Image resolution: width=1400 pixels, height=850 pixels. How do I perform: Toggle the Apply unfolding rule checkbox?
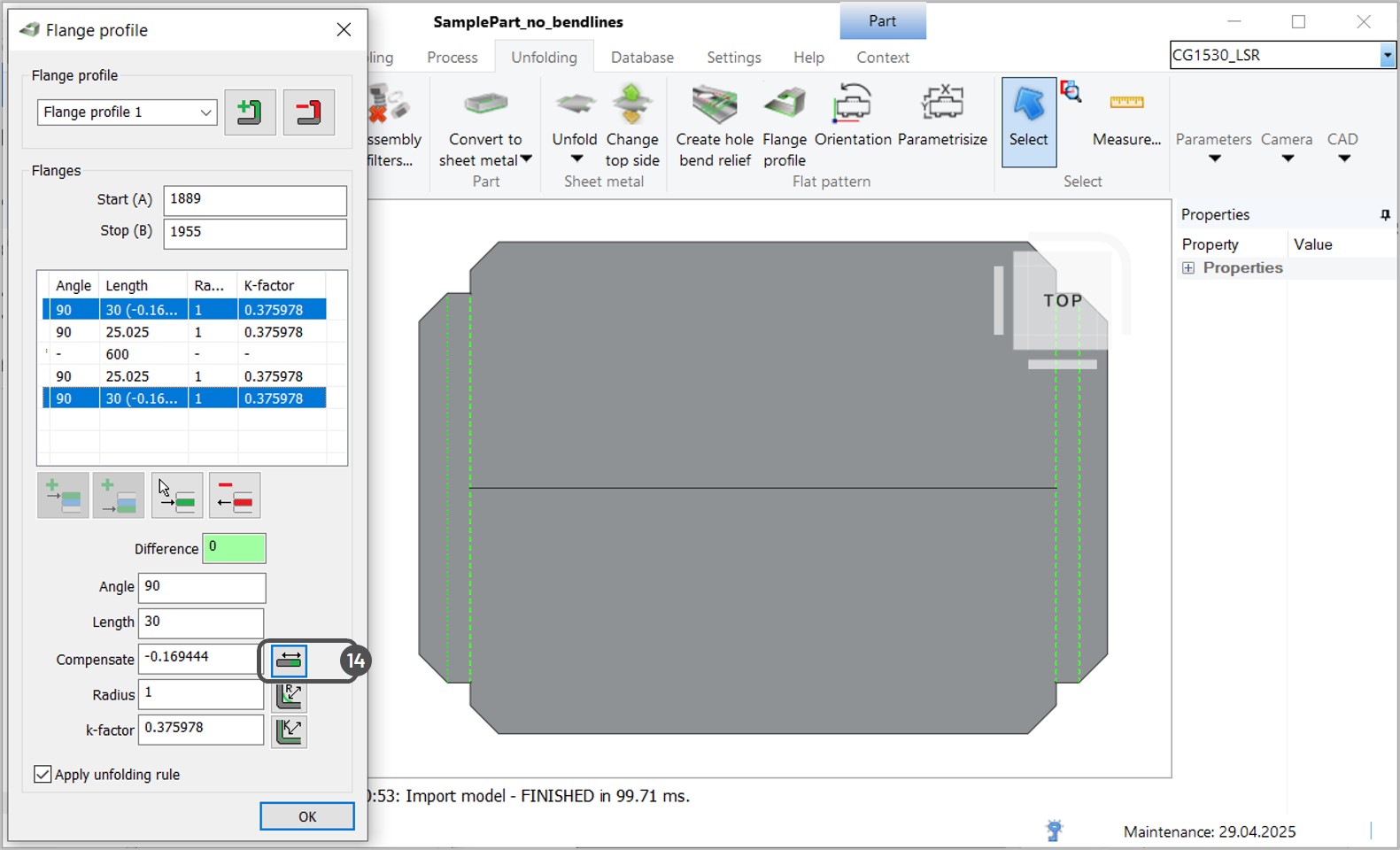[43, 775]
